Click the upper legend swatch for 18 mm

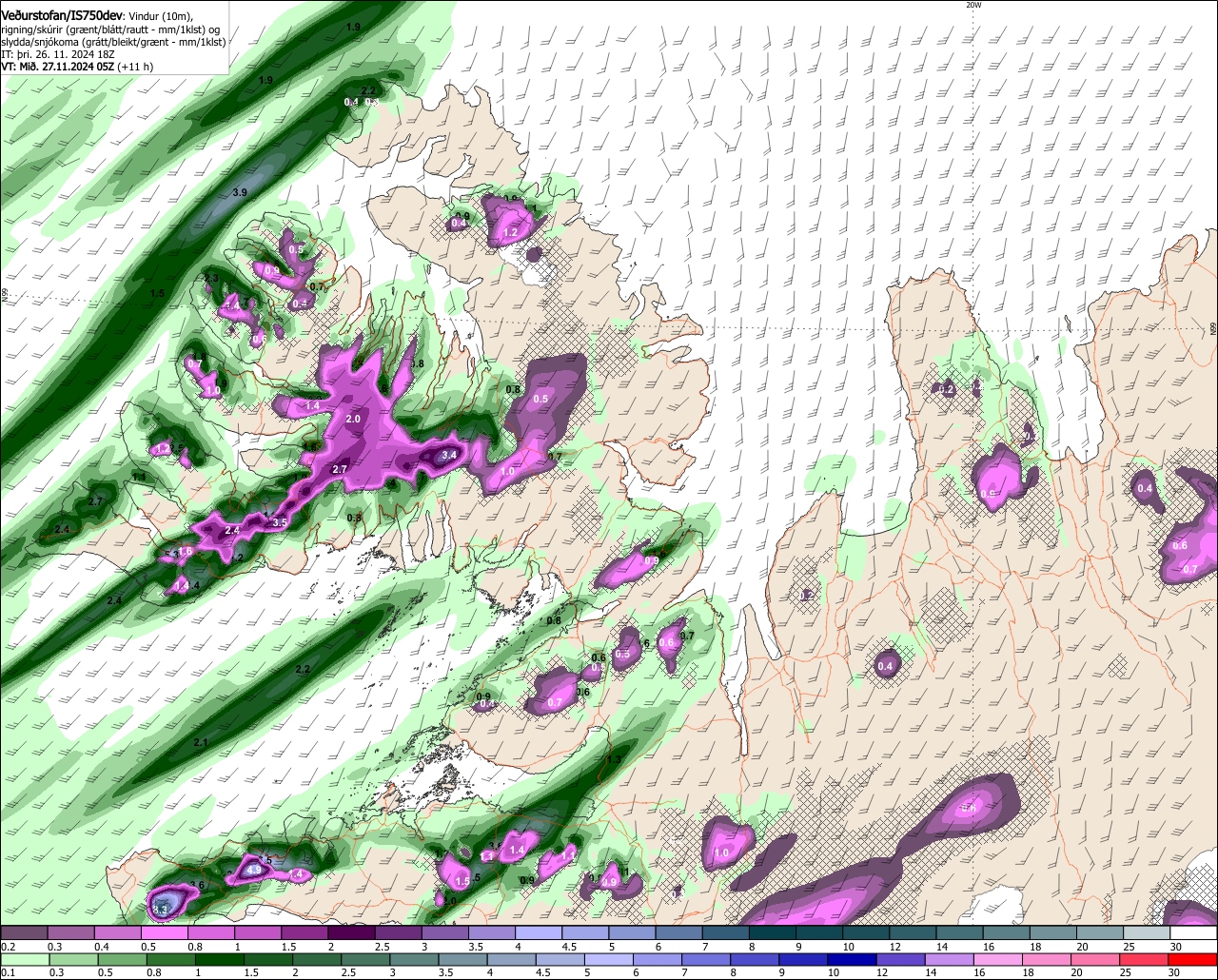pos(1053,933)
